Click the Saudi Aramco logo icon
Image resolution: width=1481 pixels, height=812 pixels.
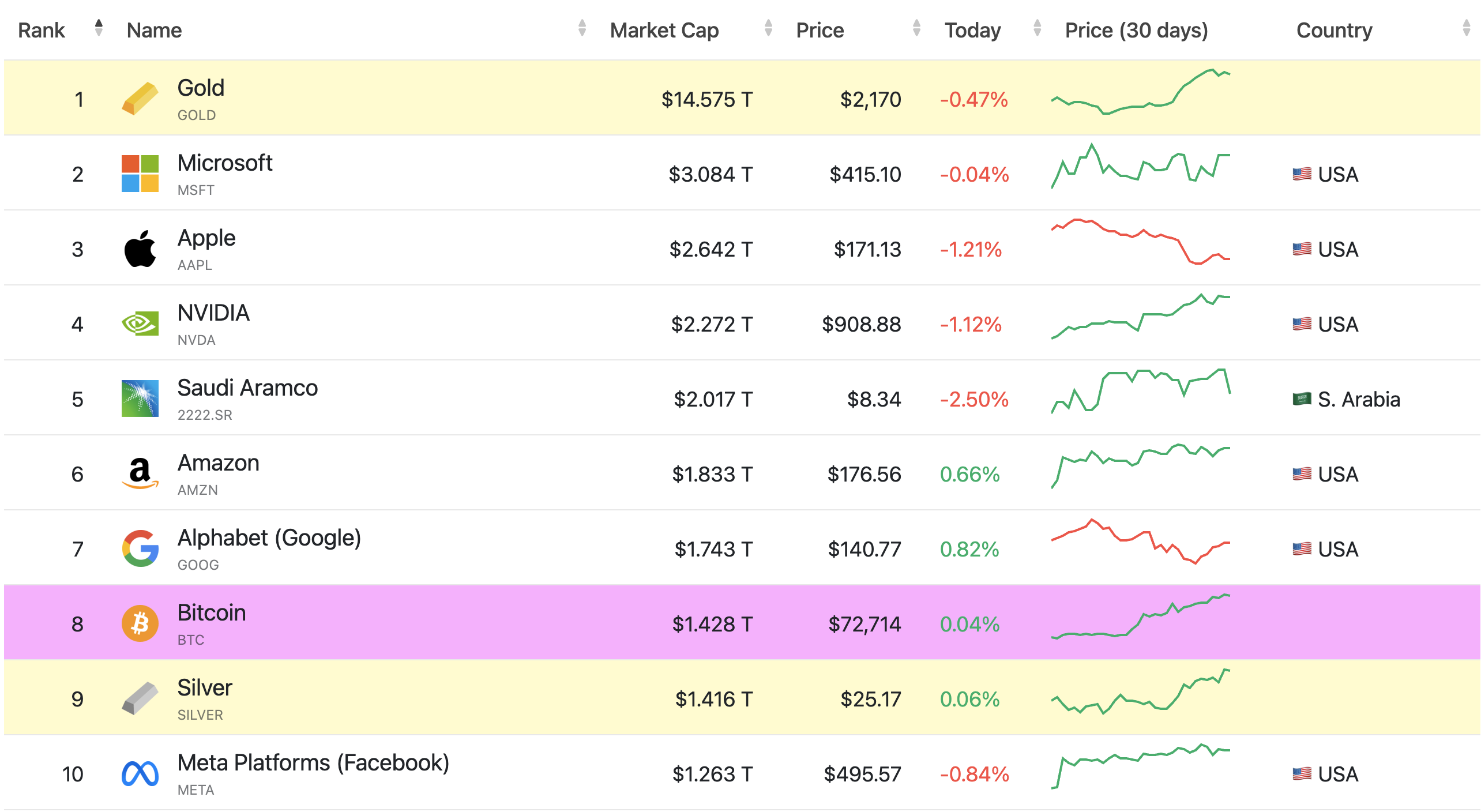[x=140, y=399]
